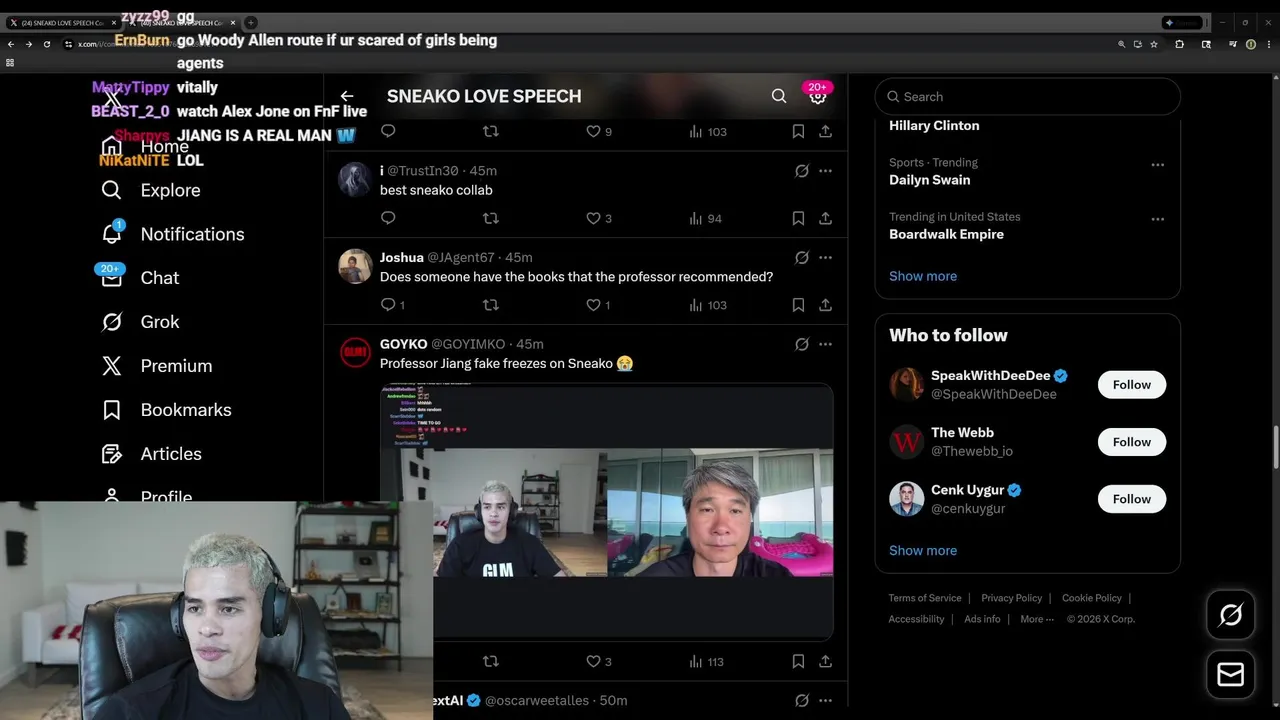Share the 'best sneako collab' post

[x=825, y=218]
